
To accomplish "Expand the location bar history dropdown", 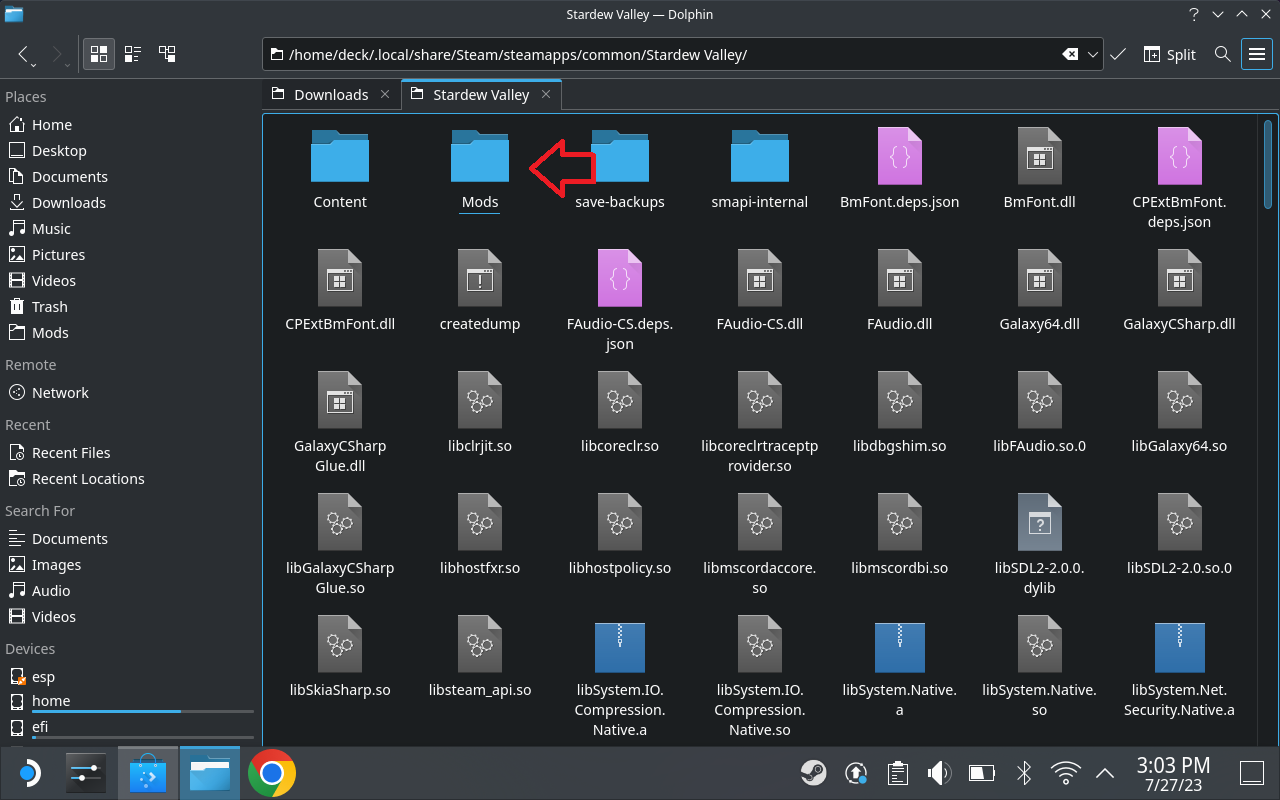I will point(1093,54).
